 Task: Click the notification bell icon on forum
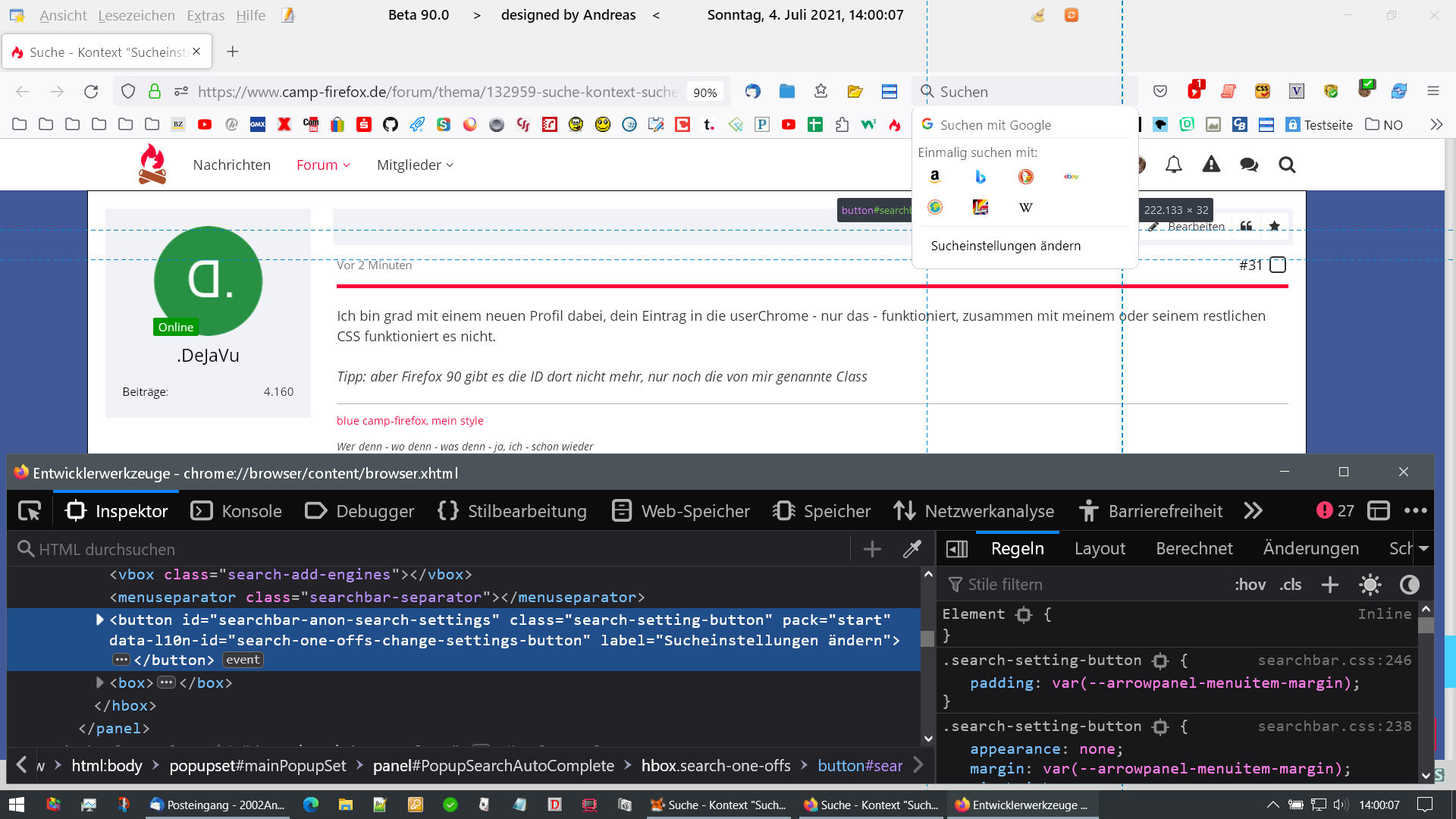click(1173, 165)
